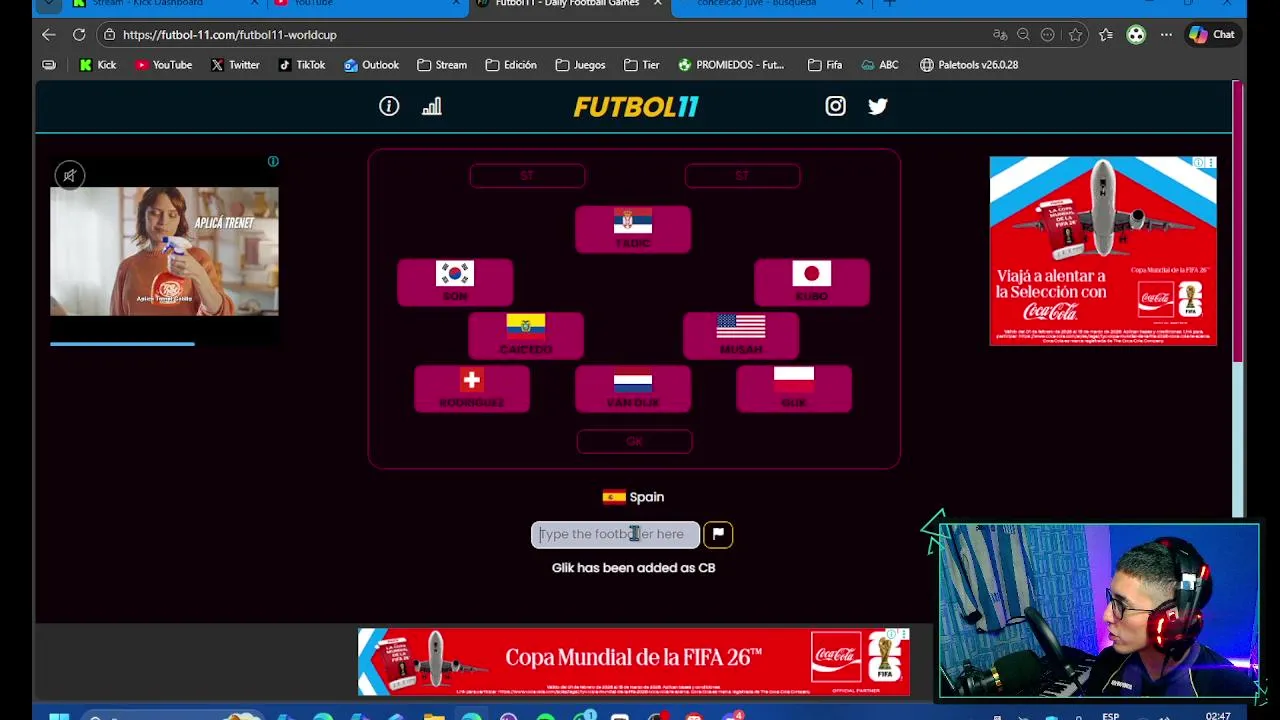Expand the Stream bookmarks folder

[x=442, y=65]
